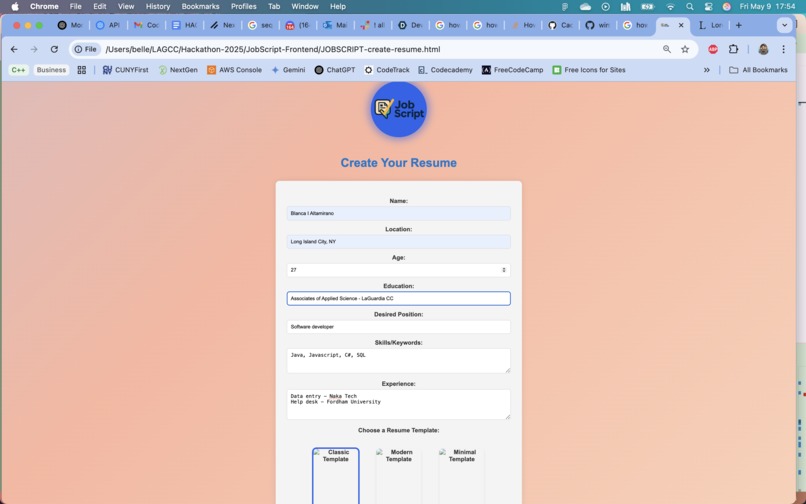This screenshot has width=806, height=504.
Task: Open the CUNYFirst bookmark
Action: 126,70
